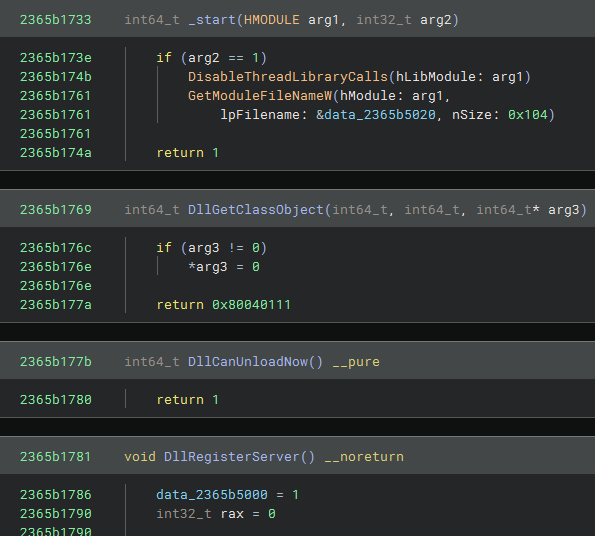Click 'return 1' in _start function
The image size is (595, 536).
(x=187, y=153)
